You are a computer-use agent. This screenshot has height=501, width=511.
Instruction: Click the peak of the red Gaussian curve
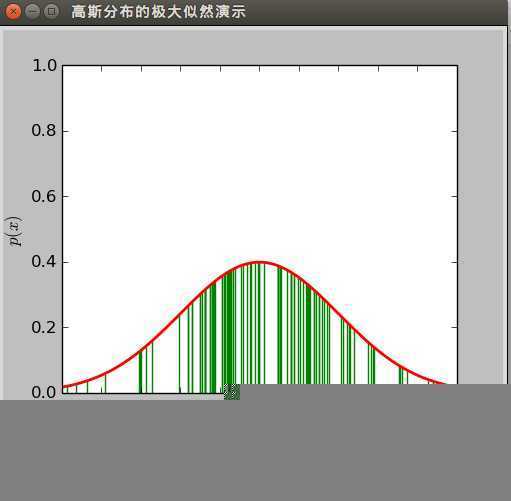point(260,262)
